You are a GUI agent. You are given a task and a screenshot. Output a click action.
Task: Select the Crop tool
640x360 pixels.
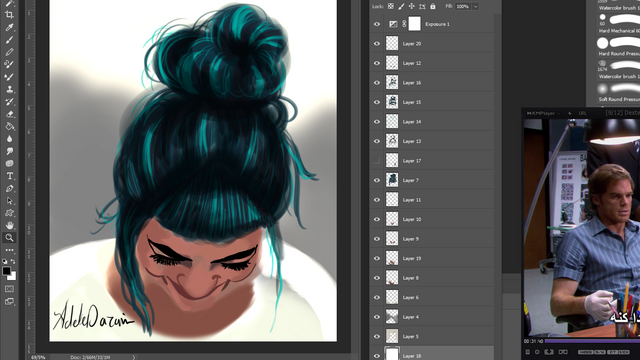pyautogui.click(x=9, y=15)
